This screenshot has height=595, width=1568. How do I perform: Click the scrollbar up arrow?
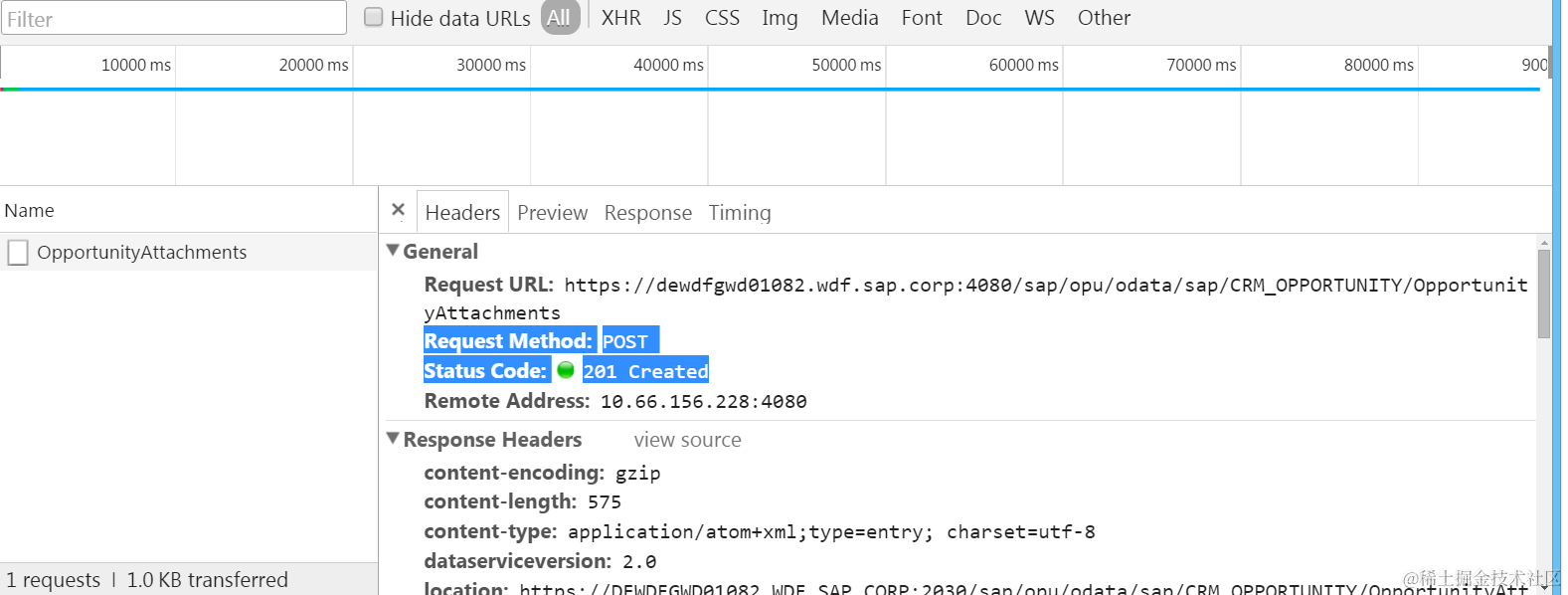pos(1544,242)
